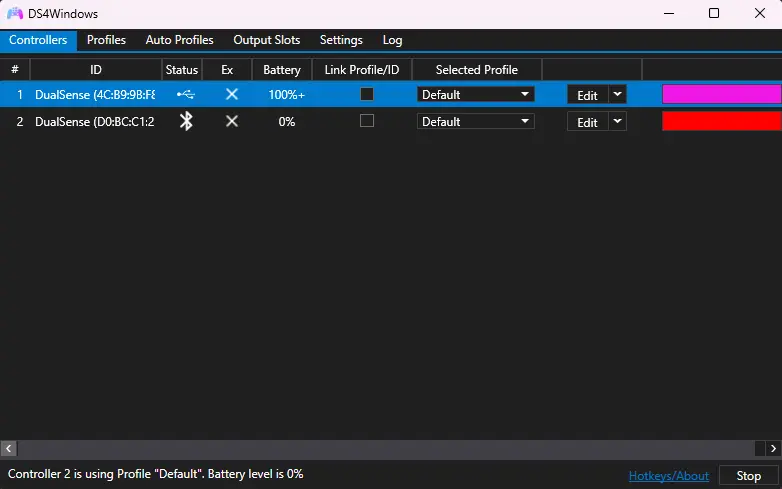
Task: Enable Link Profile/ID checkbox for controller 1
Action: tap(367, 94)
